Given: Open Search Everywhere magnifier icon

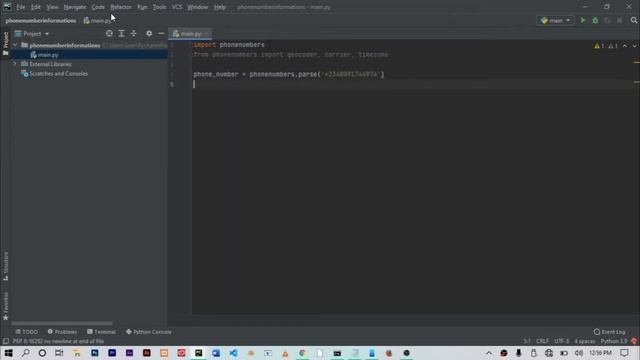Looking at the screenshot, I should tap(633, 20).
